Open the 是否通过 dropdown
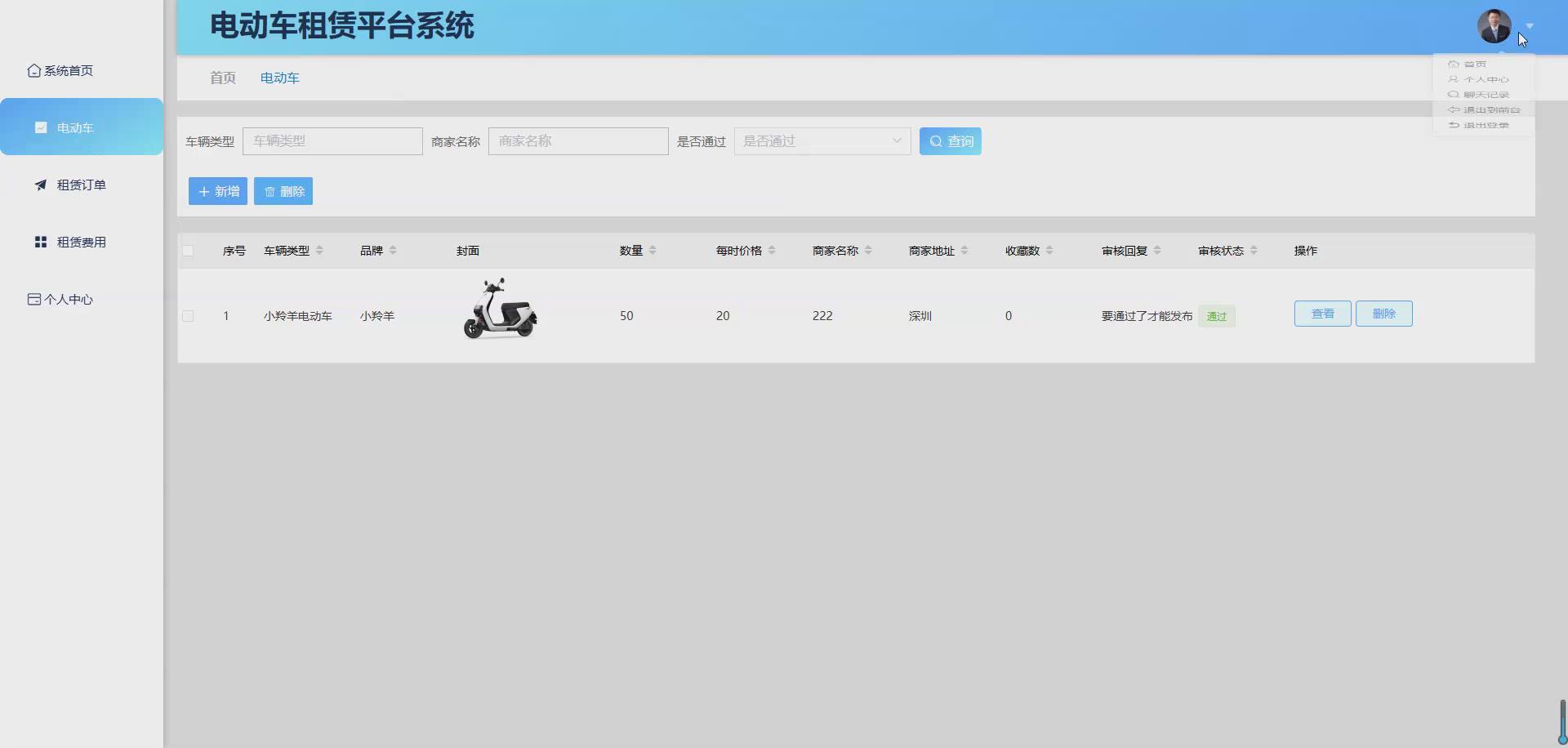This screenshot has width=1568, height=748. (822, 140)
